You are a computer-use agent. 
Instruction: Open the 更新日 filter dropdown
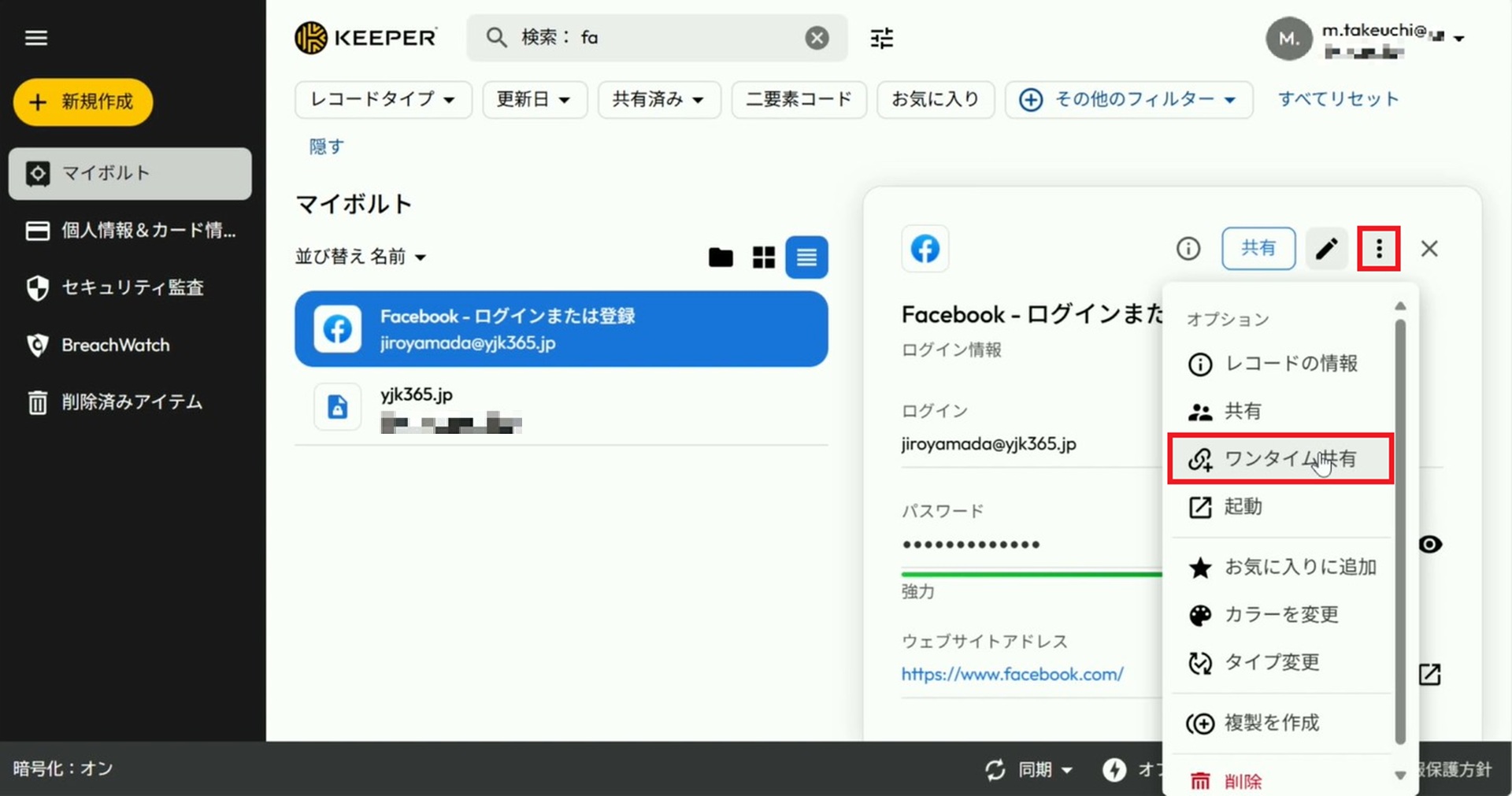(534, 100)
